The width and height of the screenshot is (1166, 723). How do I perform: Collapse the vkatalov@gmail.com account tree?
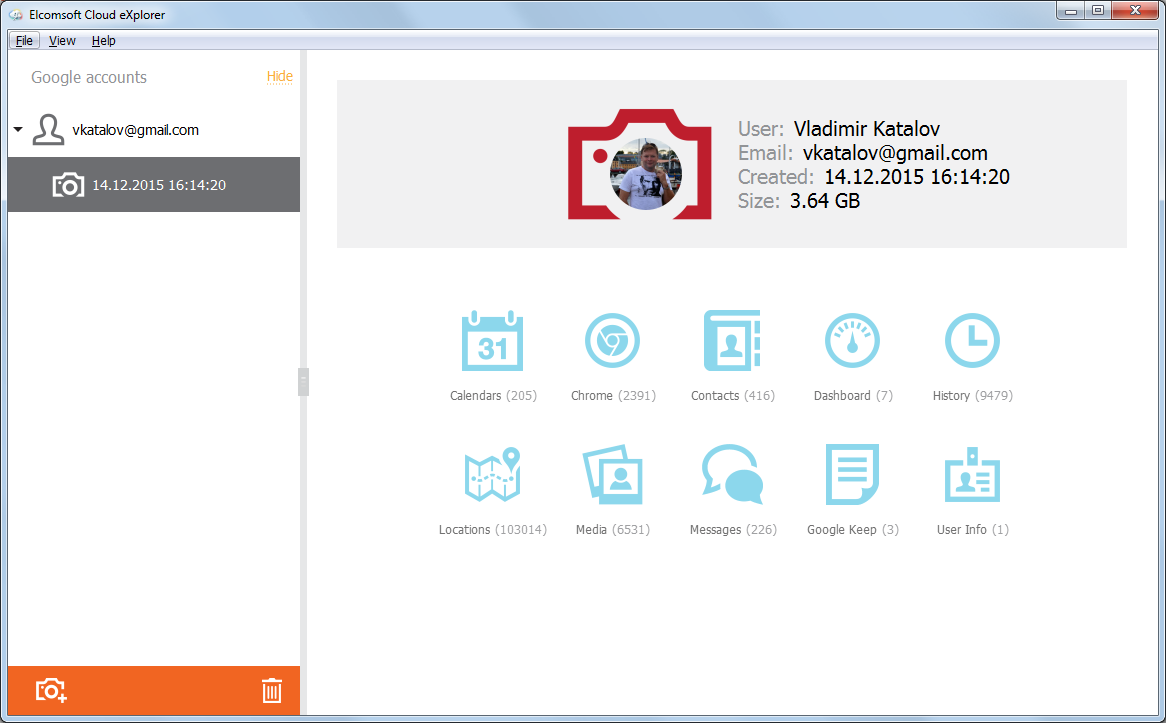[x=18, y=130]
